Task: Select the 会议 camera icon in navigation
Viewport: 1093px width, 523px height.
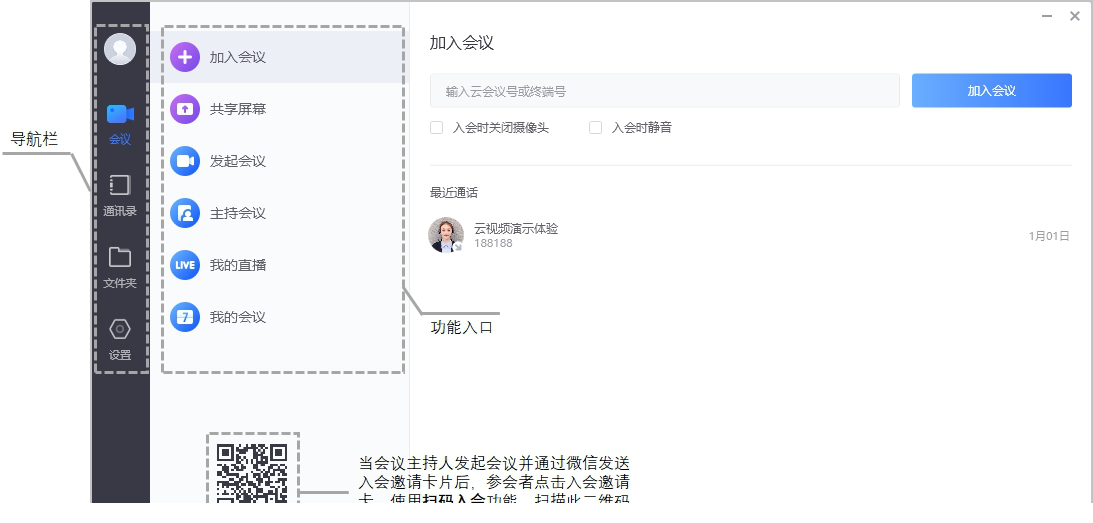Action: click(x=120, y=114)
